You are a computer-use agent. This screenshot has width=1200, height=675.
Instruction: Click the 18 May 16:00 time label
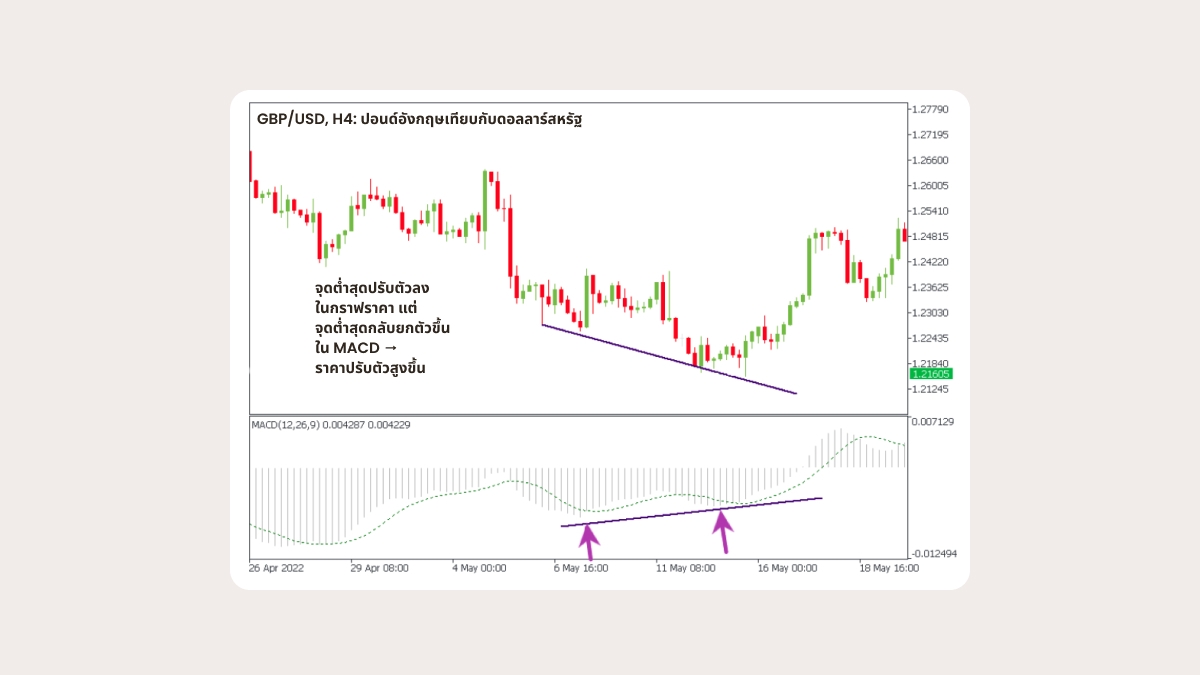click(x=888, y=567)
